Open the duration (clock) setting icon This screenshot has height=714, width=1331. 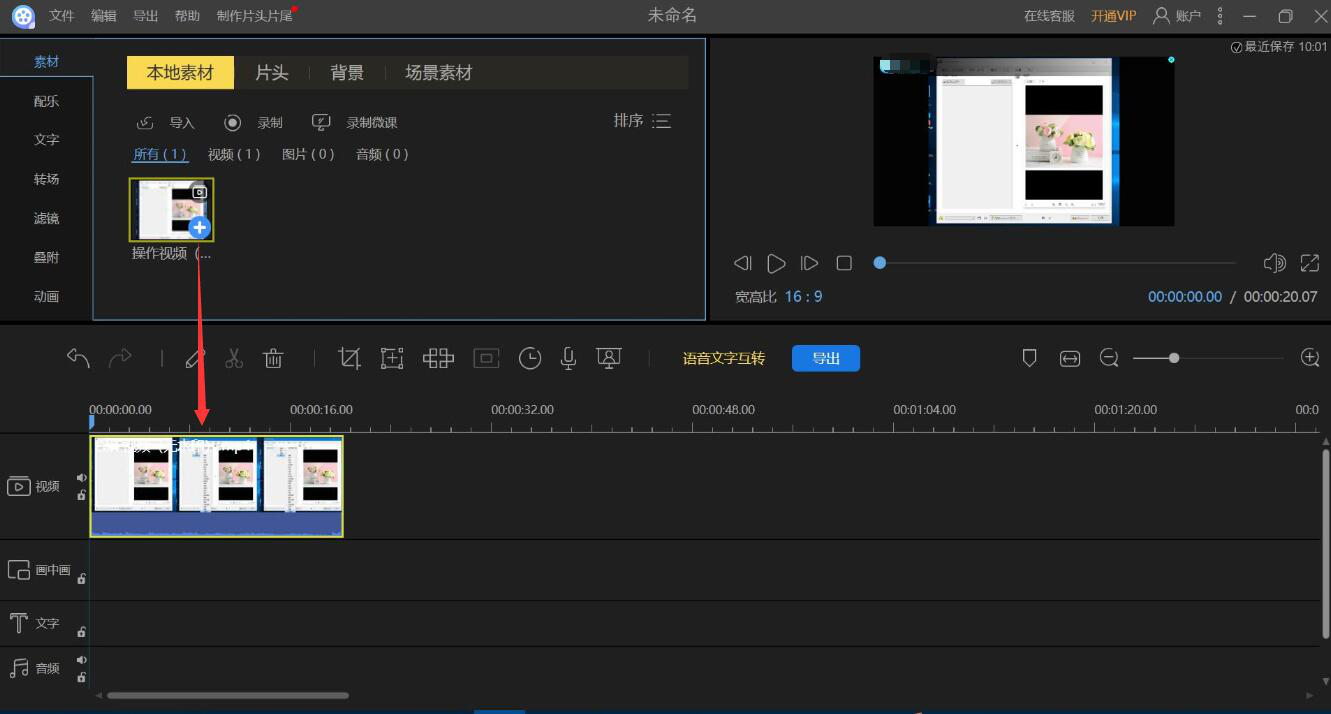pos(530,359)
